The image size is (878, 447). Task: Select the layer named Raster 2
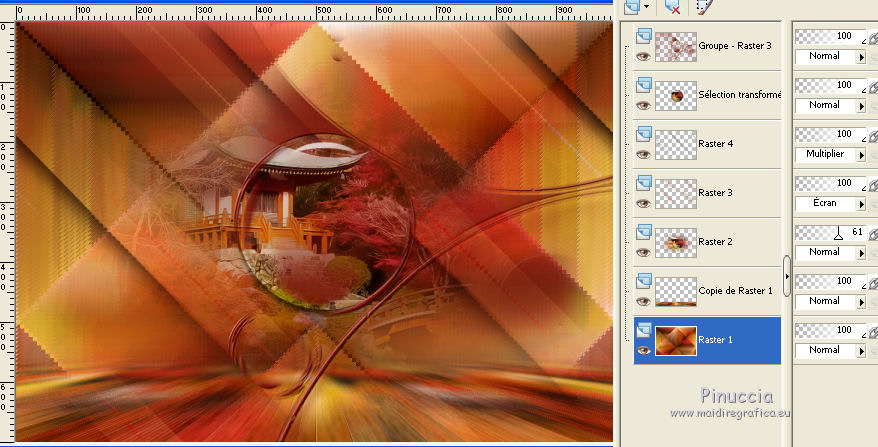coord(716,242)
